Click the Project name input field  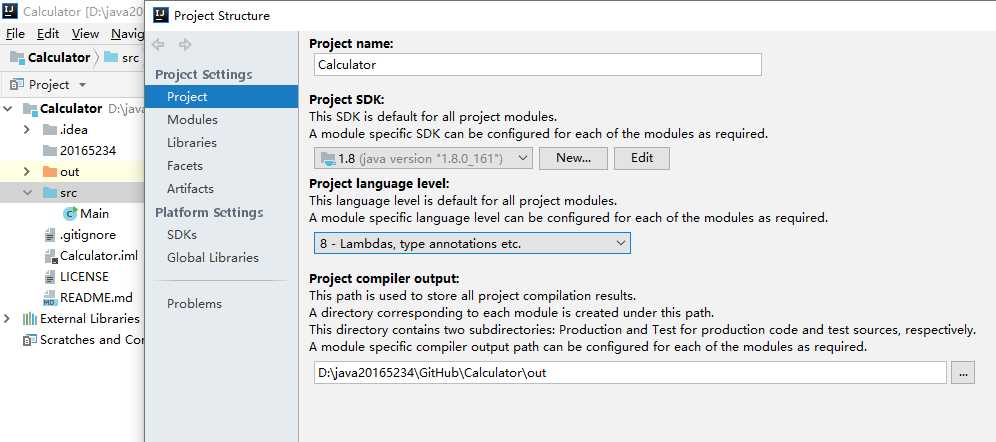click(x=537, y=65)
